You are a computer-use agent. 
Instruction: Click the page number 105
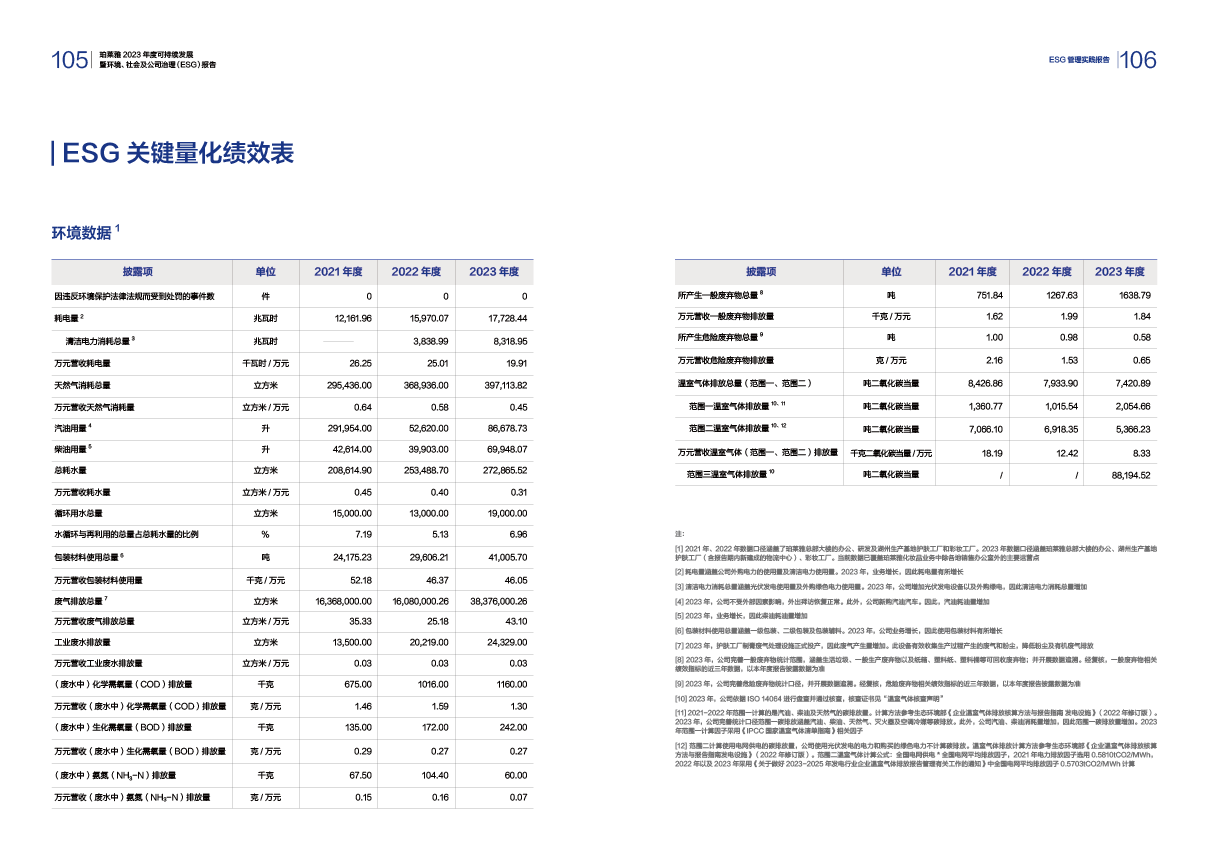pos(69,60)
